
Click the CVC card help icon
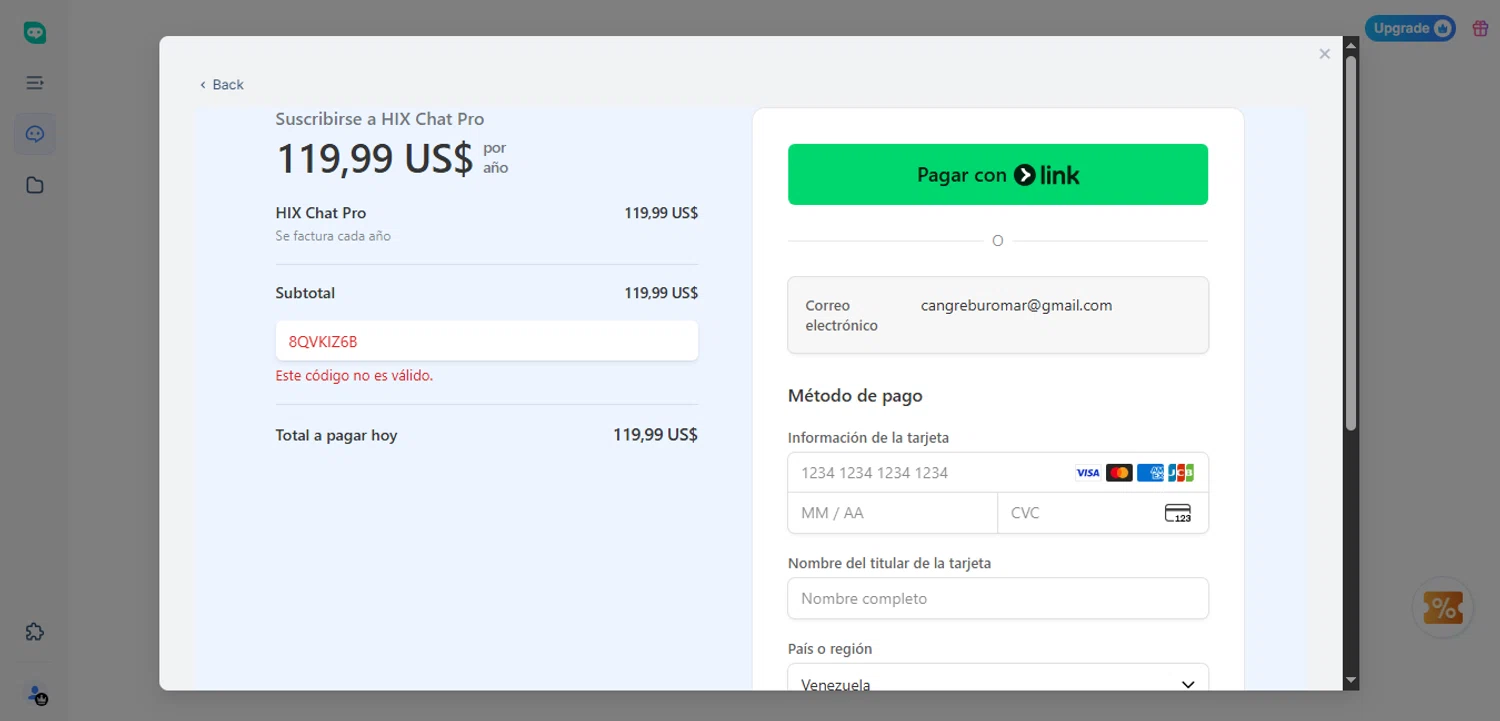coord(1178,513)
